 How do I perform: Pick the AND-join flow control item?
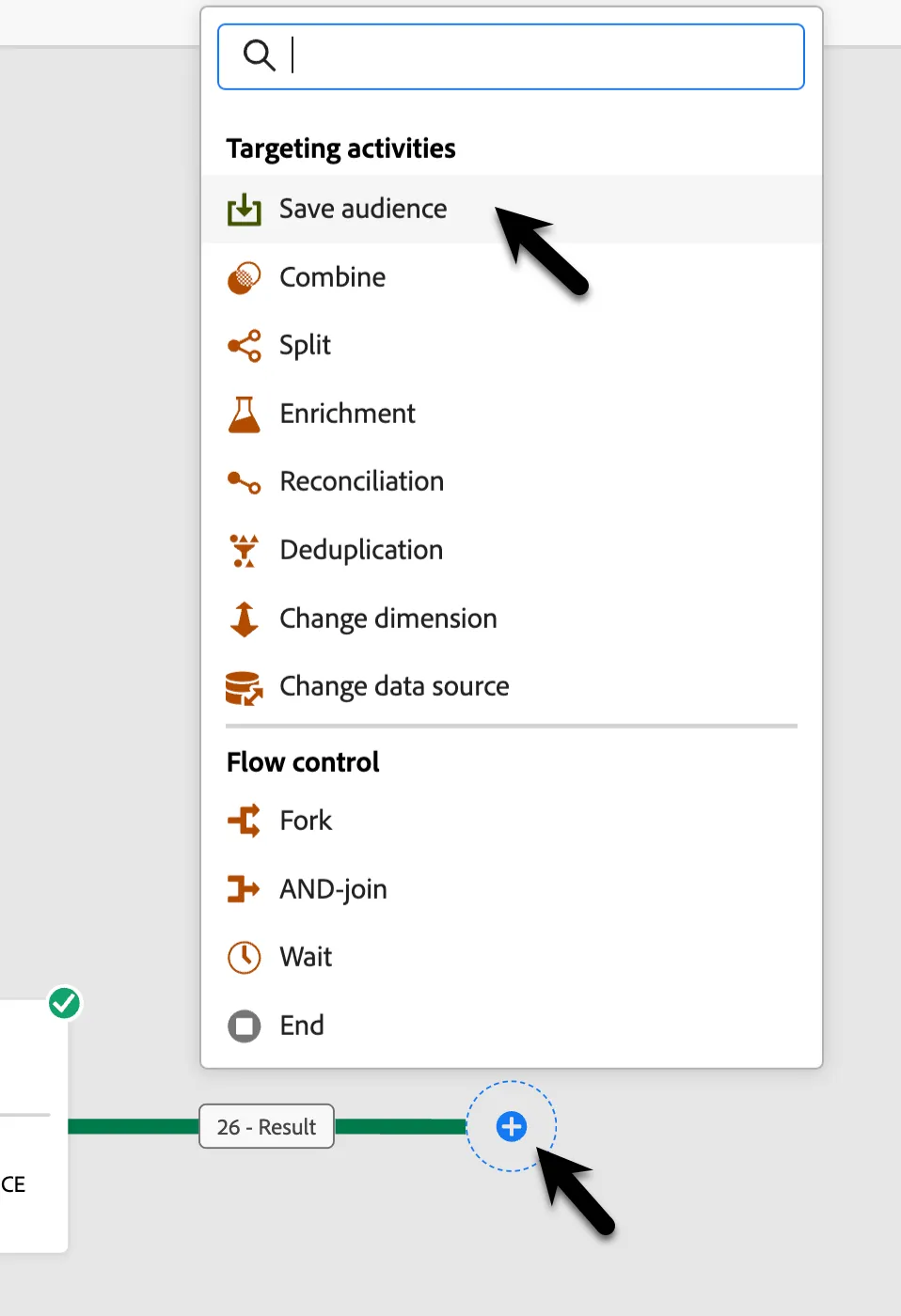(512, 888)
